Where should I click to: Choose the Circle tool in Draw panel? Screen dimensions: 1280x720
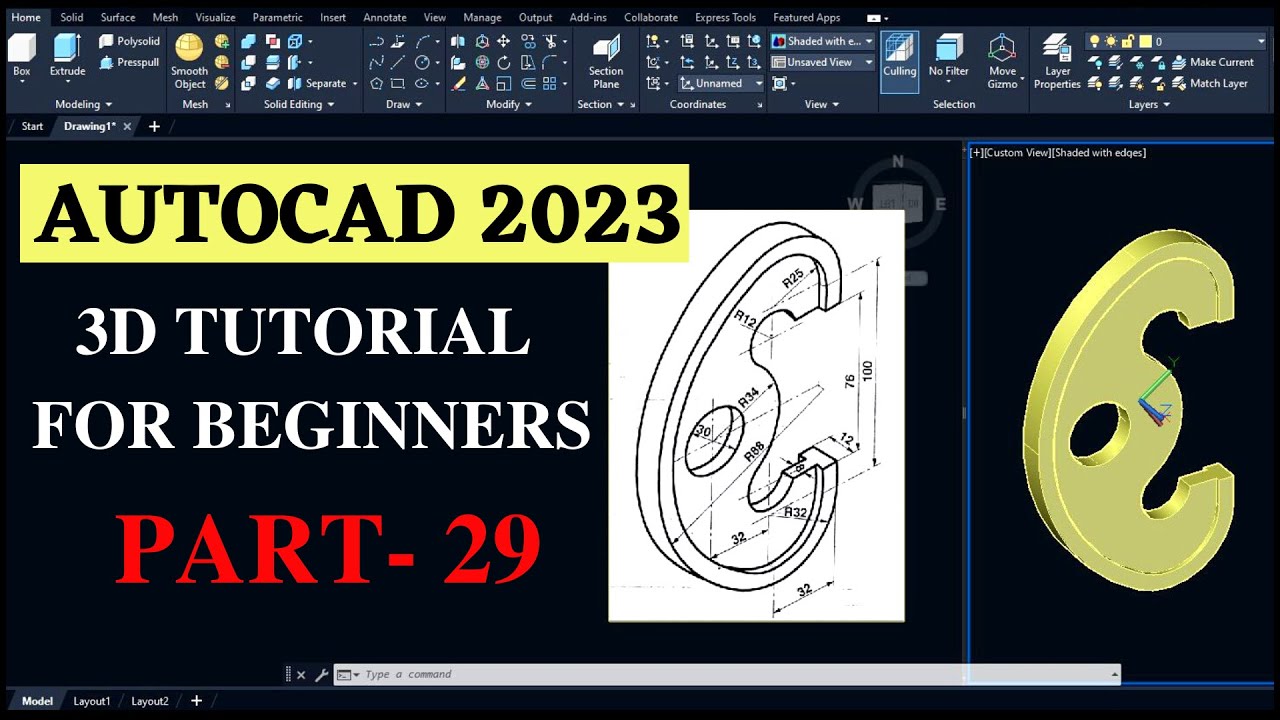(x=422, y=62)
